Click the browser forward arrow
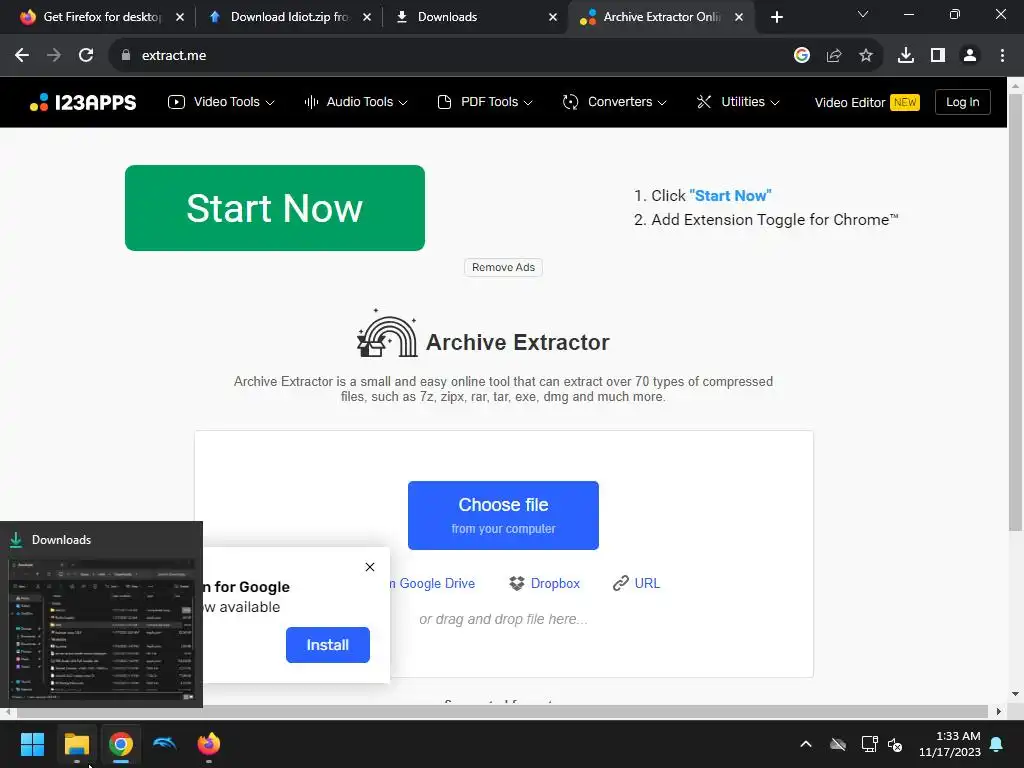1024x768 pixels. tap(54, 56)
